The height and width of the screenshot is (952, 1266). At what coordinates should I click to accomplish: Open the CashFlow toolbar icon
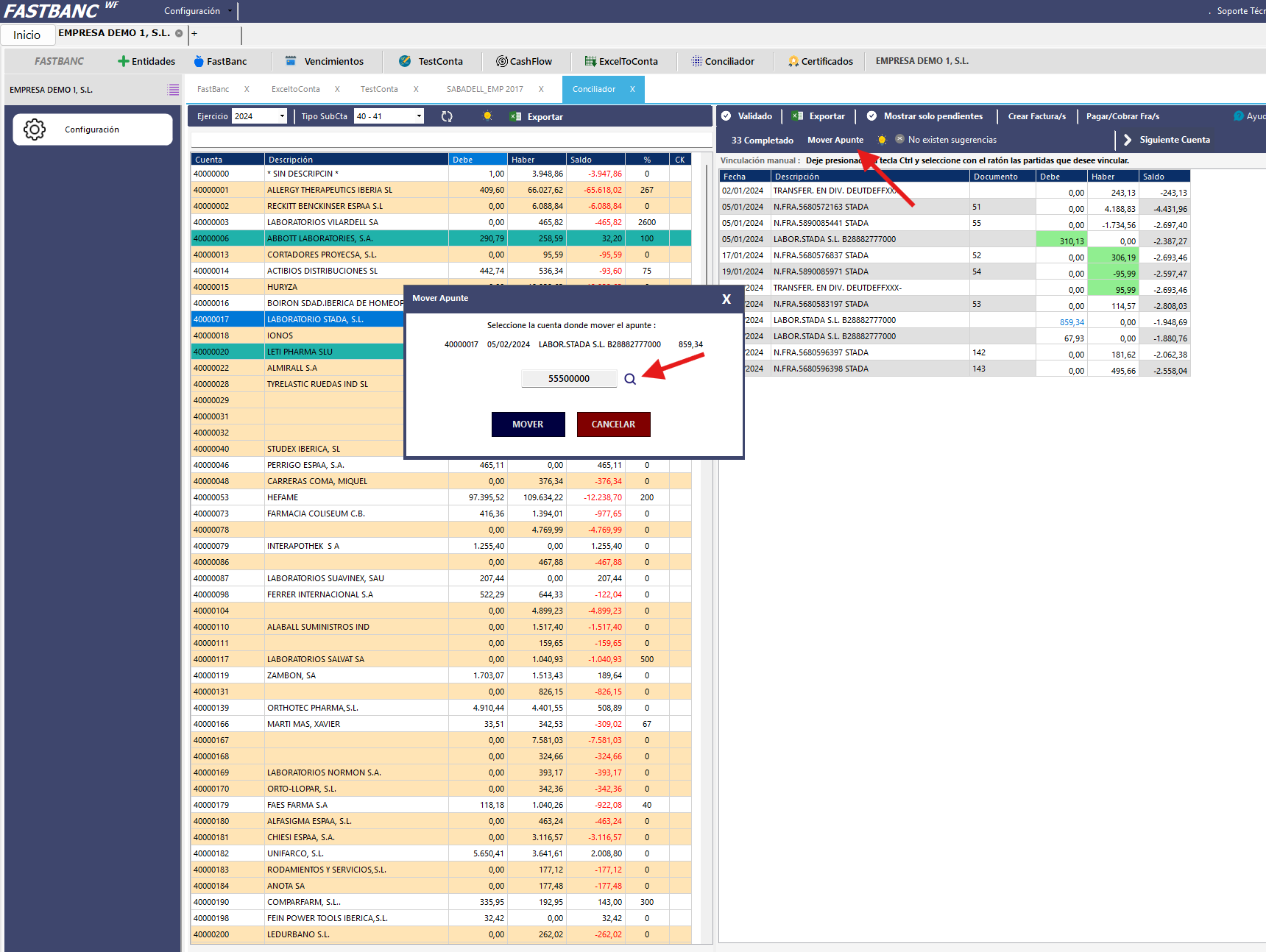coord(502,61)
